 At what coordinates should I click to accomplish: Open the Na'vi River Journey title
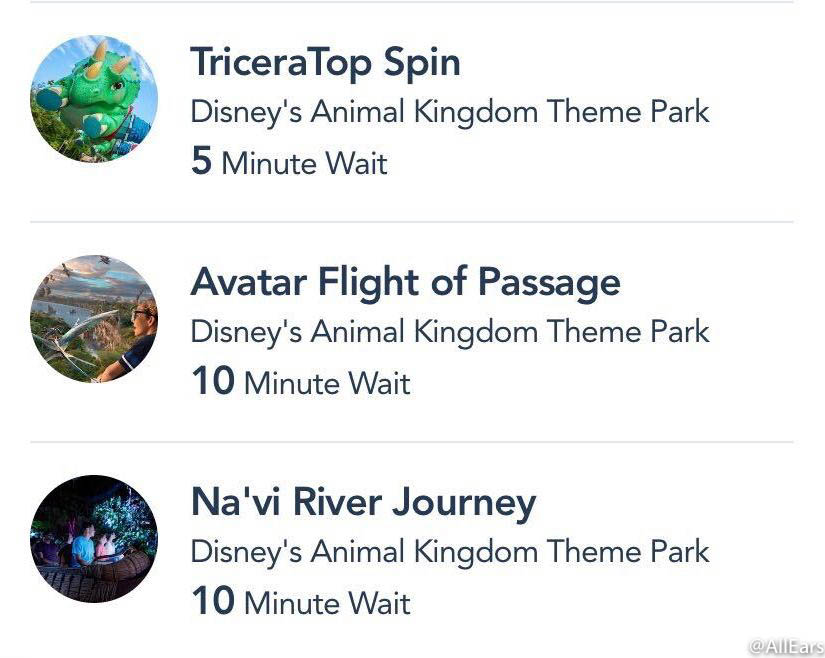pos(363,504)
